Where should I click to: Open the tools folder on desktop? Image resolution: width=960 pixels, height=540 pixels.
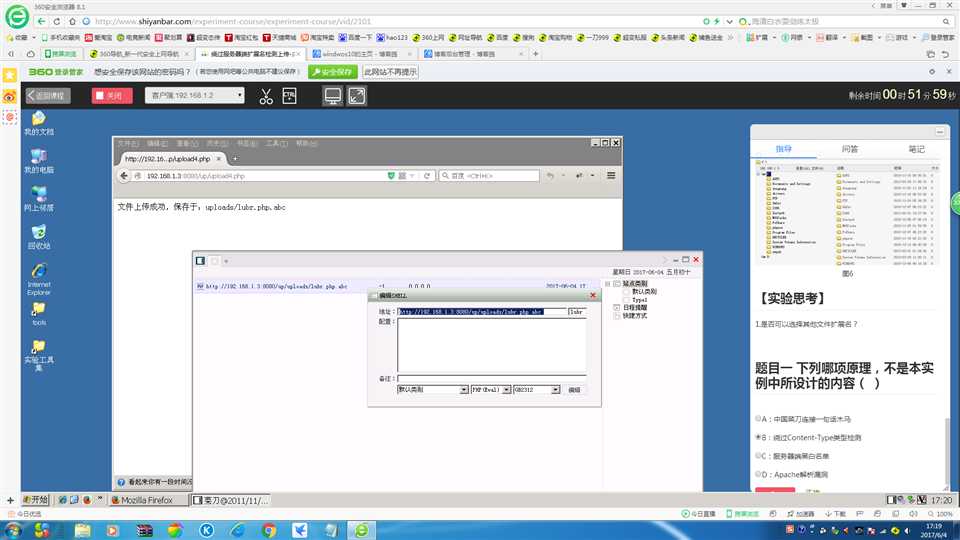tap(39, 313)
